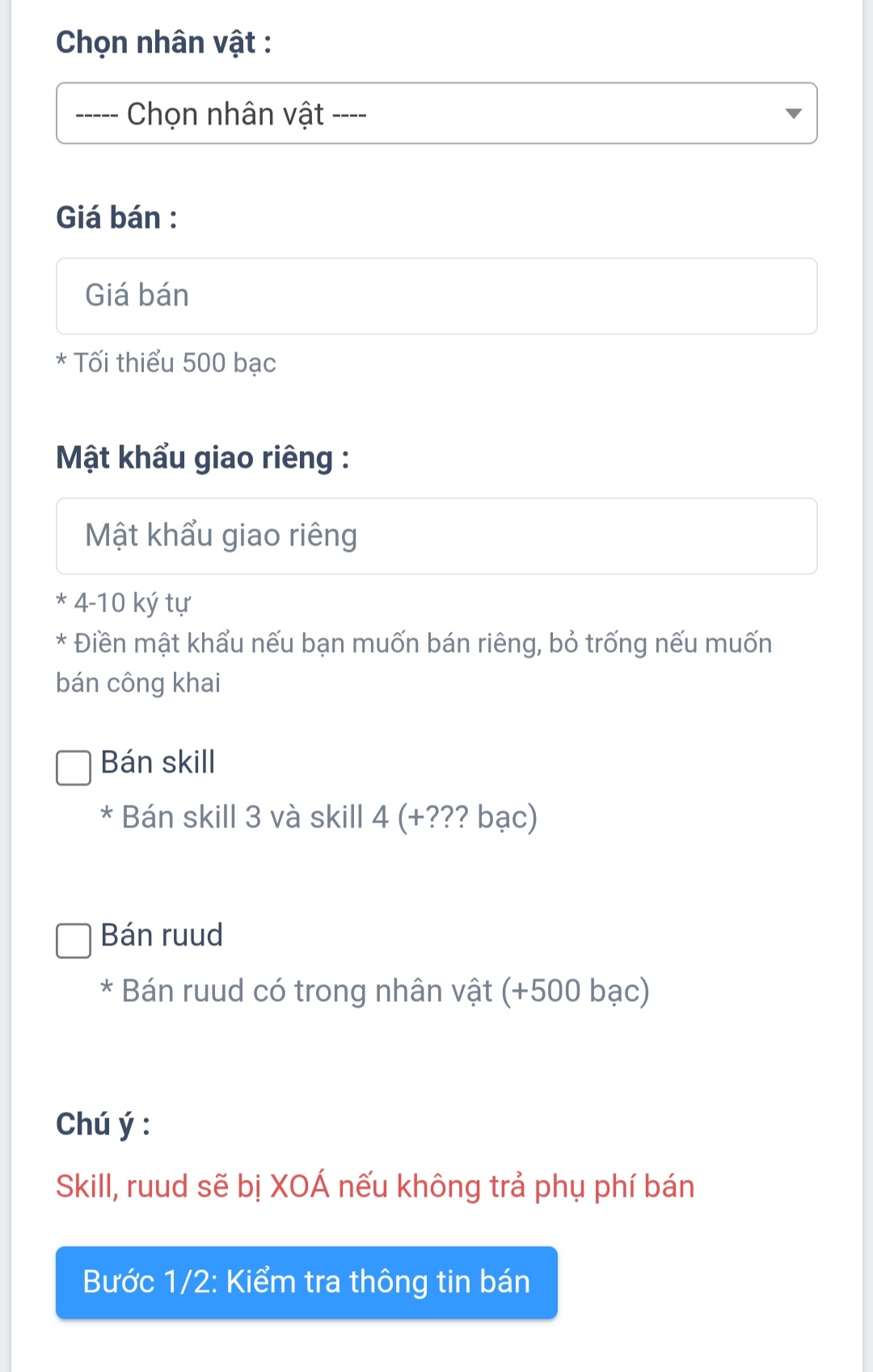Click the "Bán ruud" checkbox label text
The width and height of the screenshot is (873, 1372).
click(x=162, y=936)
